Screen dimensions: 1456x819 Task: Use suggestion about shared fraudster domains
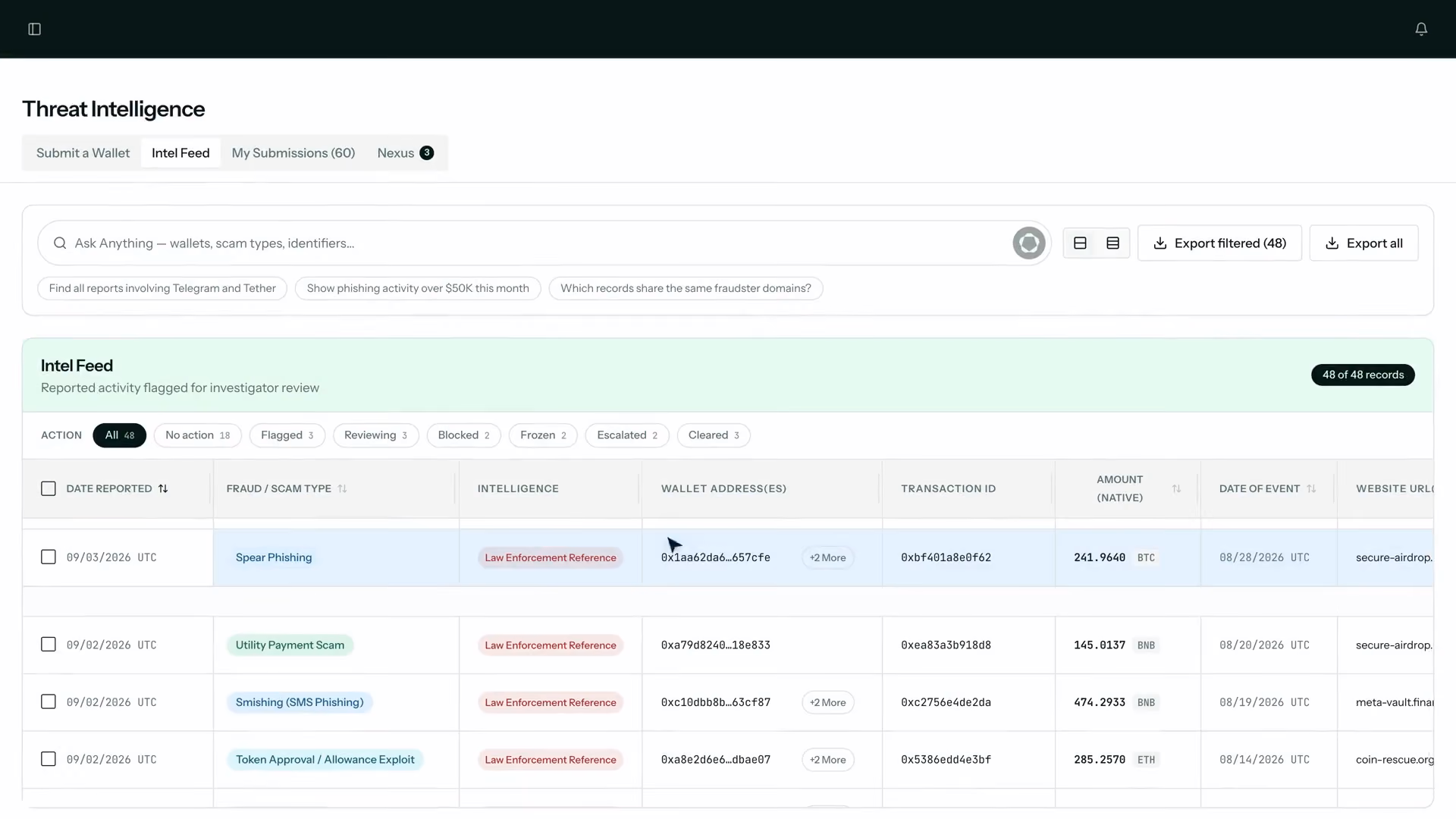[686, 289]
